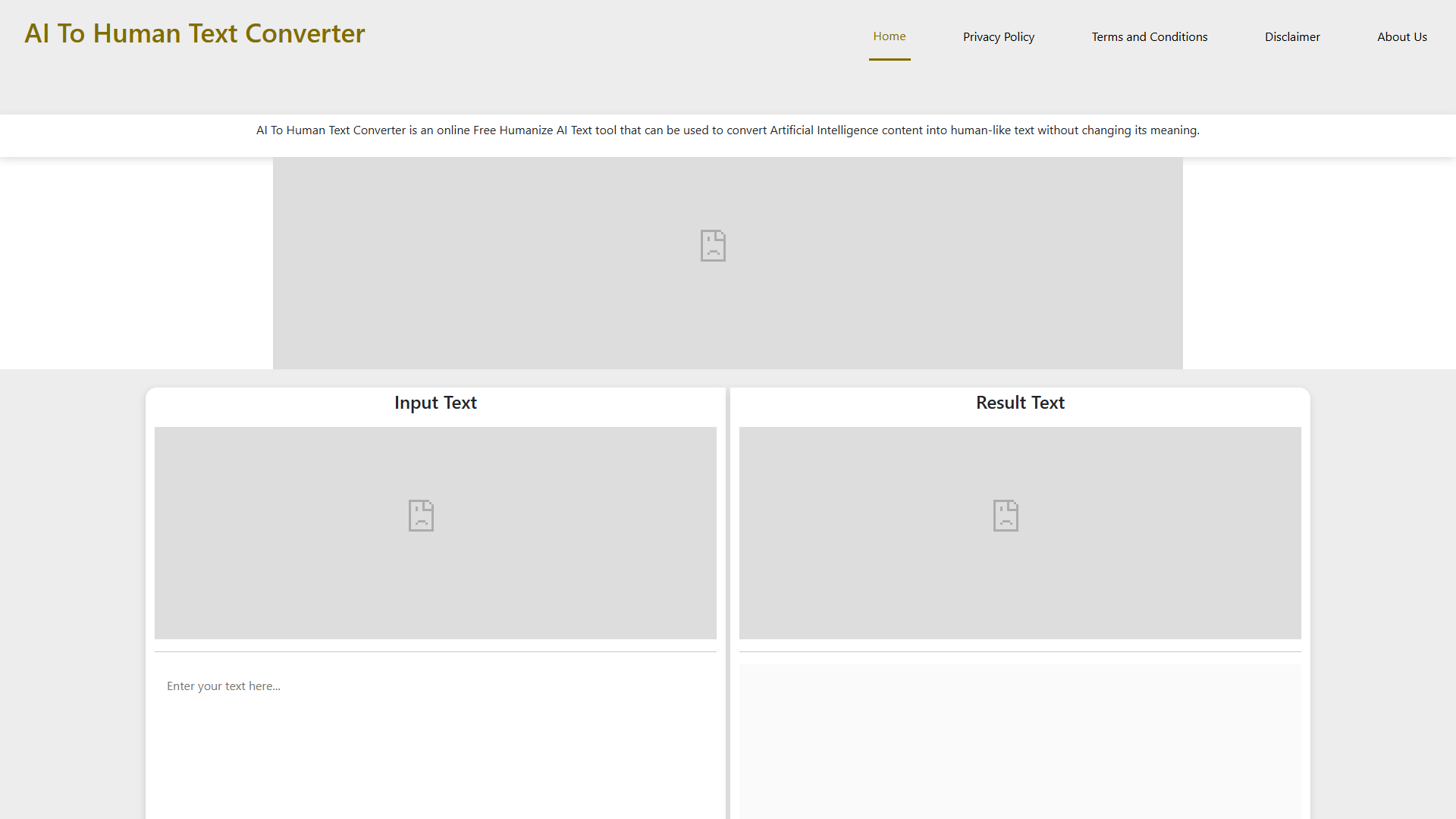Click the site description sentence below header
This screenshot has width=1456, height=819.
[728, 130]
